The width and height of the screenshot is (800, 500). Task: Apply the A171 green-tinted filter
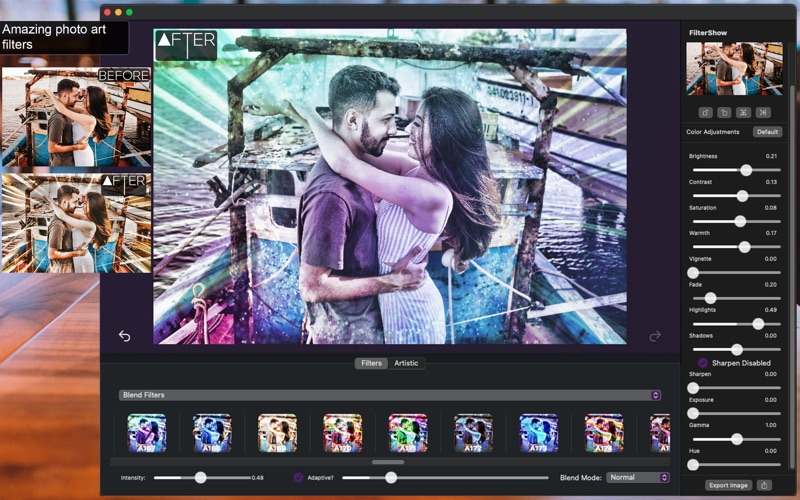pos(408,433)
